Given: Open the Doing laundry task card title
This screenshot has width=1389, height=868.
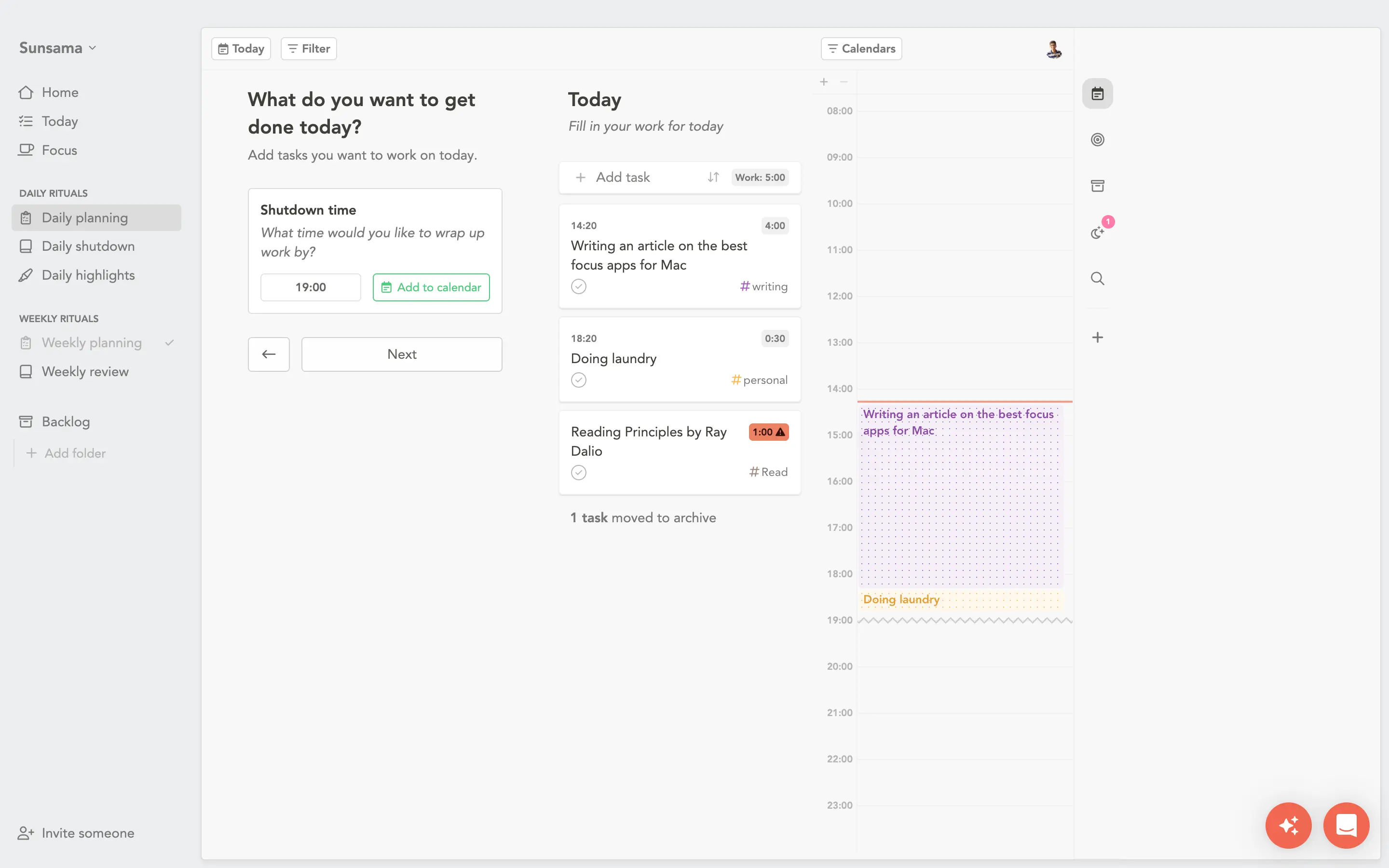Looking at the screenshot, I should click(x=613, y=359).
